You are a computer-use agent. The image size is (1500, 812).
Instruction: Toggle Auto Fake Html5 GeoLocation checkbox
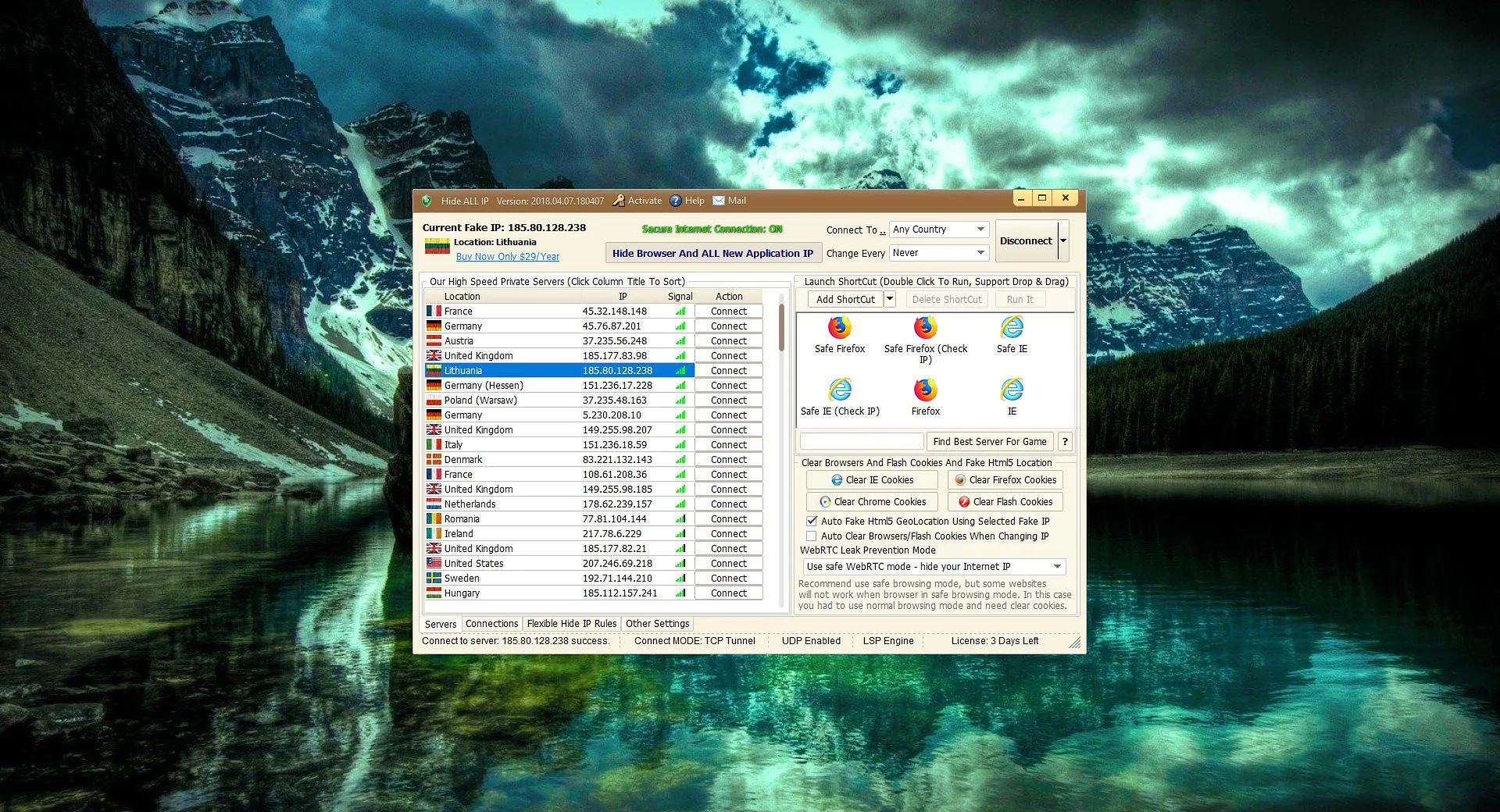(x=811, y=521)
